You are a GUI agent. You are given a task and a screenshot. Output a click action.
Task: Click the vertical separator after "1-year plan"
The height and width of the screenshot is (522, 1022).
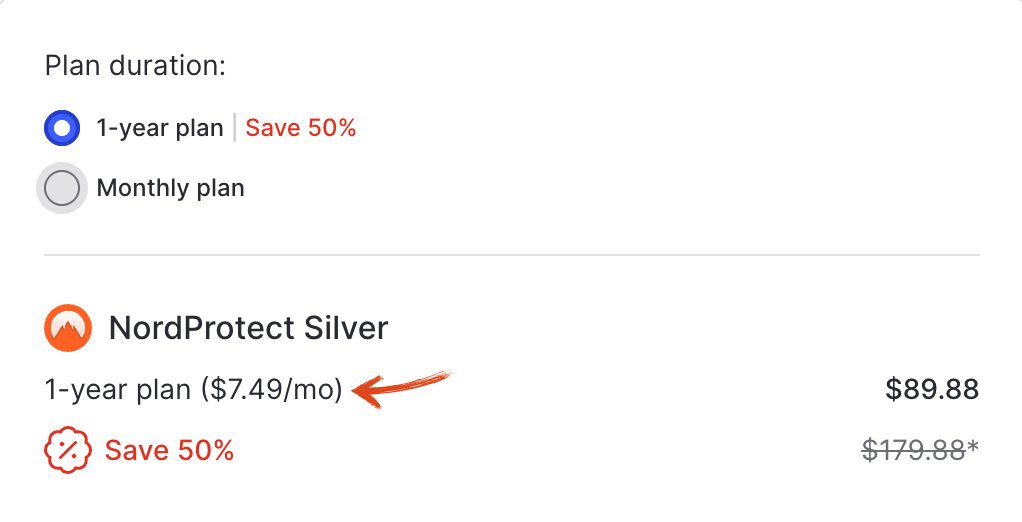click(235, 128)
